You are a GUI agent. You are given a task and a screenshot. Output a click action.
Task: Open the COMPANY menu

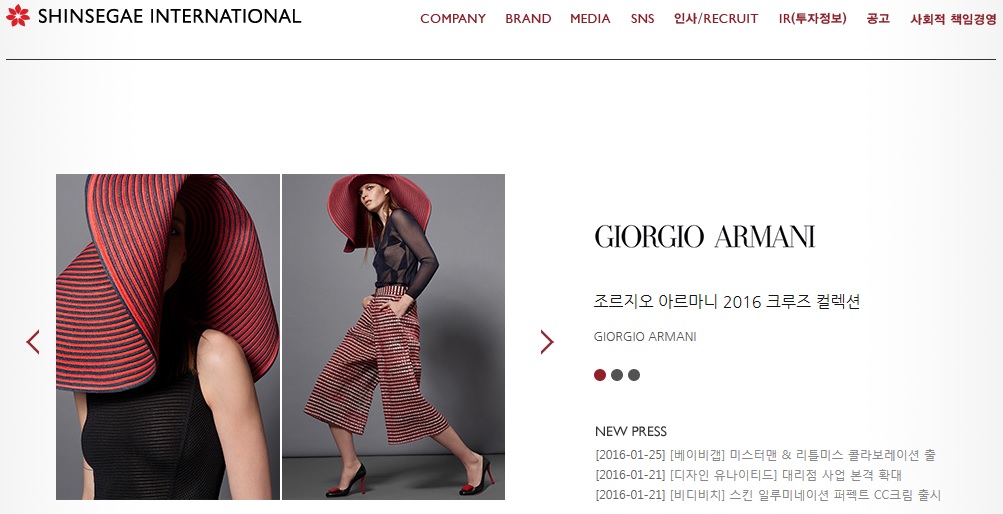click(x=453, y=19)
